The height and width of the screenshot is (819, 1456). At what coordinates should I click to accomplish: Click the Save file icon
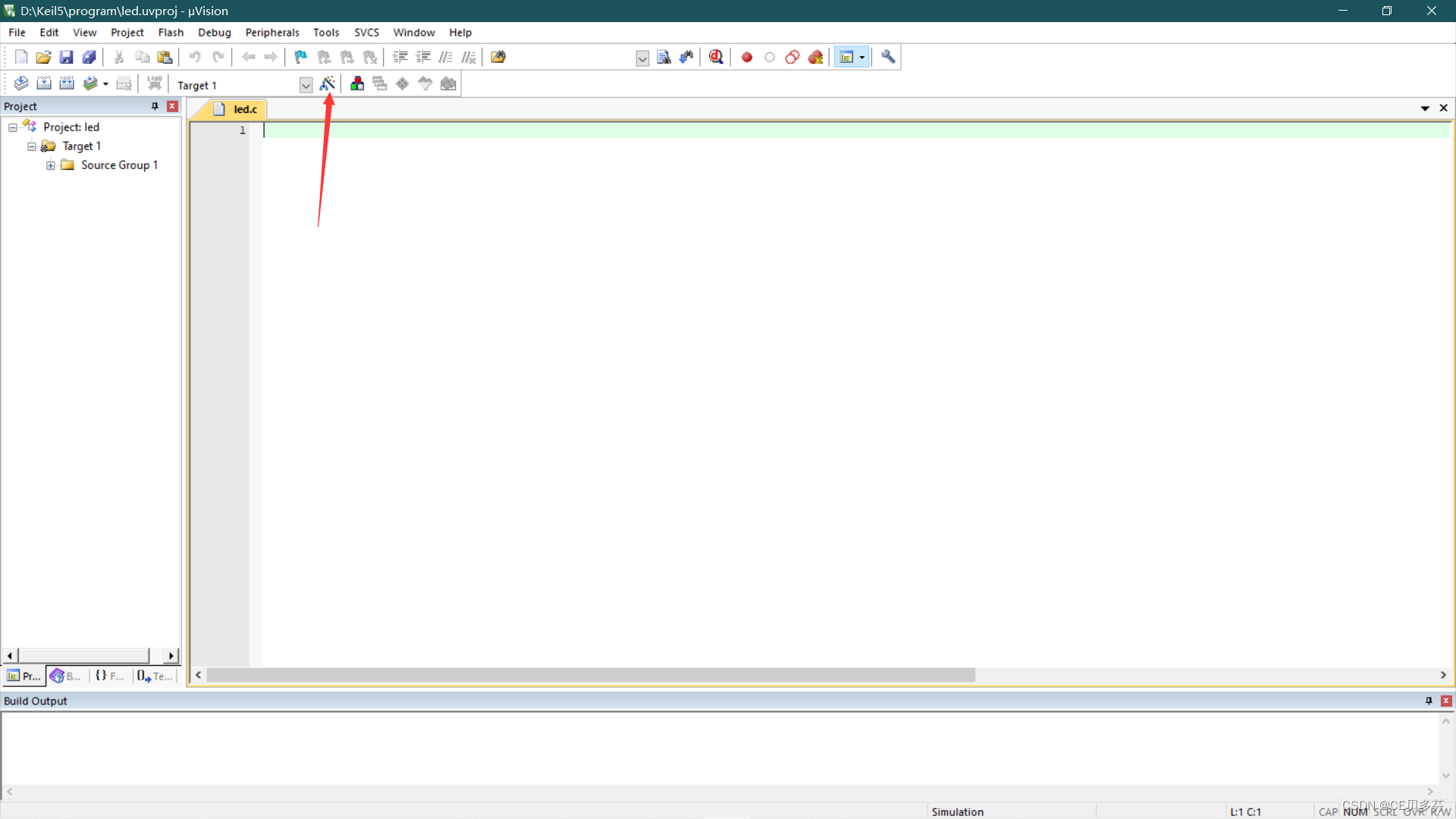[x=66, y=57]
